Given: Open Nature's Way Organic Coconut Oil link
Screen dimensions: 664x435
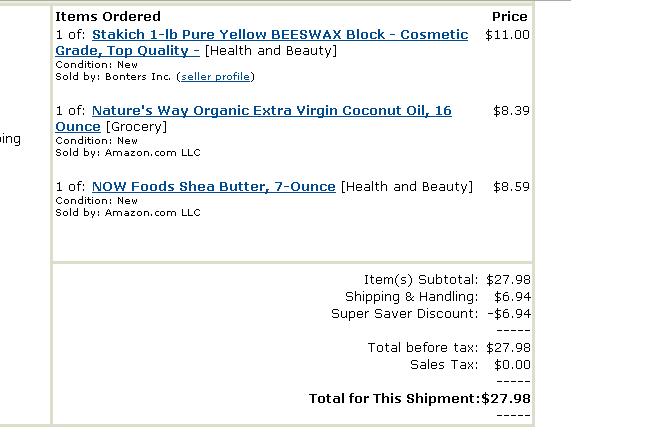Looking at the screenshot, I should (x=271, y=111).
